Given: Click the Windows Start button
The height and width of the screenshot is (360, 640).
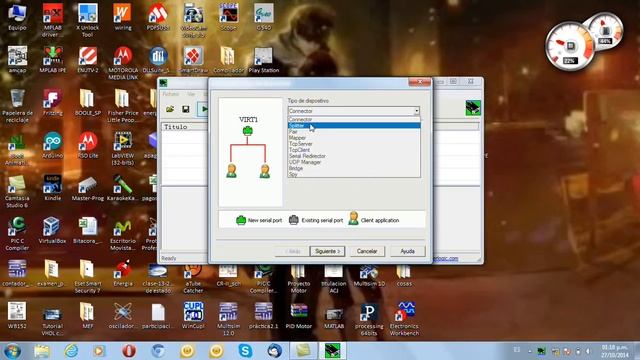Looking at the screenshot, I should point(12,351).
